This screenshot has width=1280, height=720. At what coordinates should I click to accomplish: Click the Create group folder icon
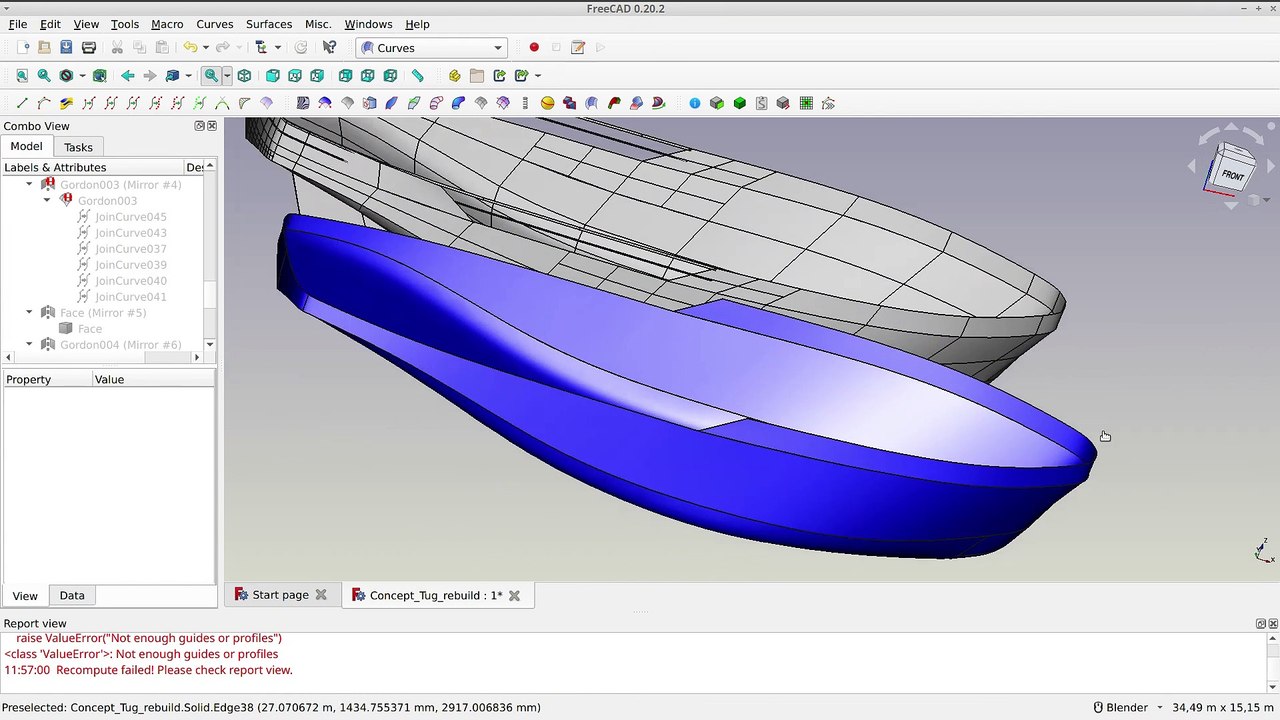(477, 75)
